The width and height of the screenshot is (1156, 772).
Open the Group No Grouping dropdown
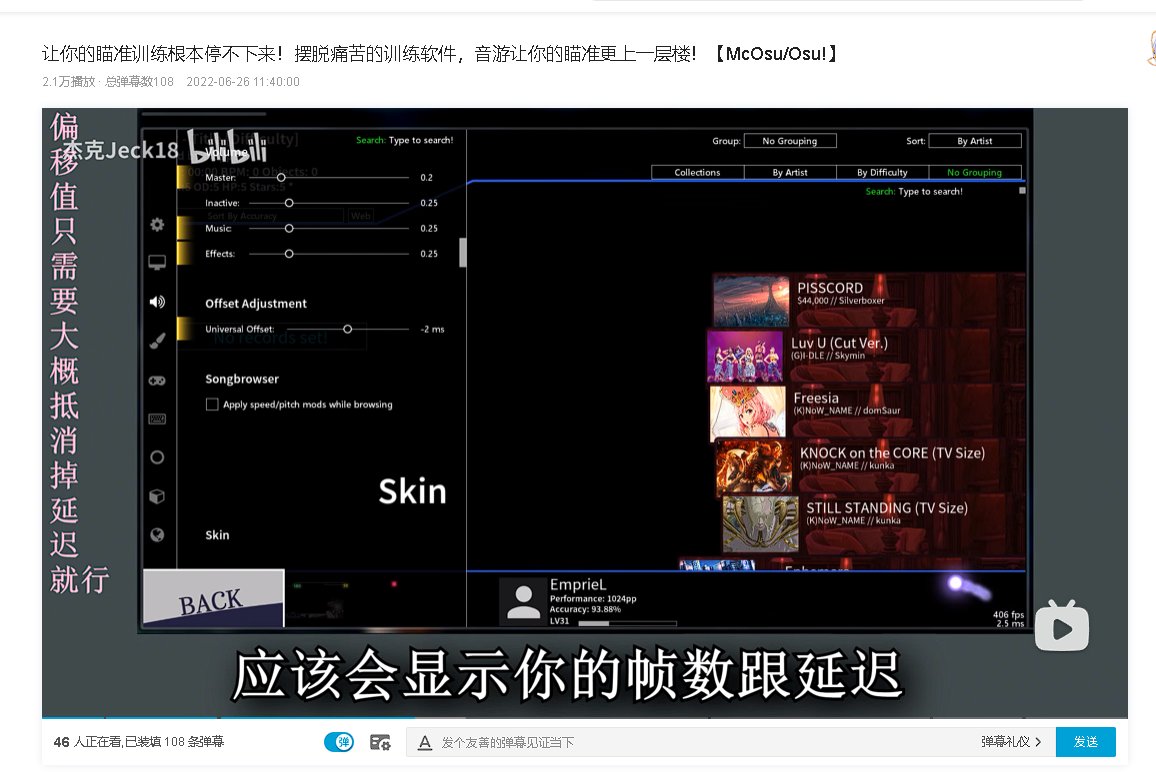click(790, 141)
